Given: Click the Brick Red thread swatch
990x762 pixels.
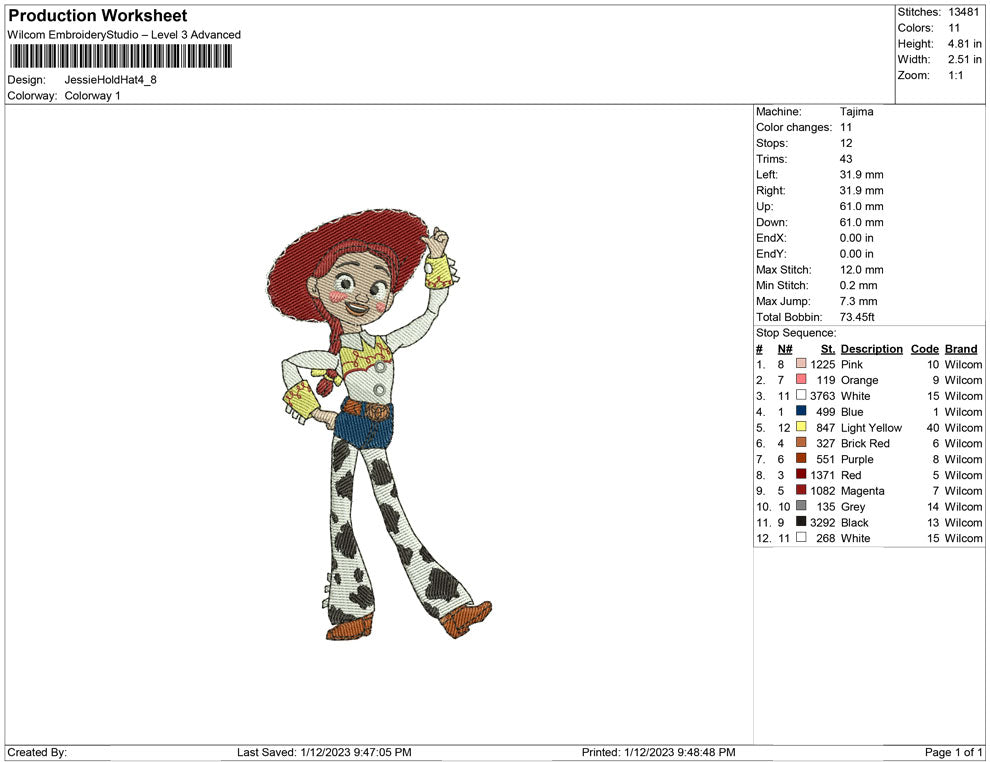Looking at the screenshot, I should (x=801, y=443).
